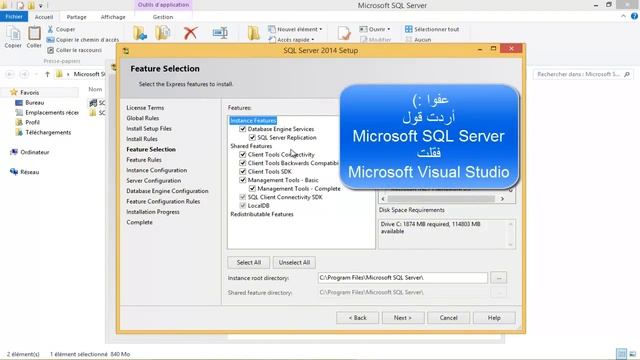The image size is (640, 360).
Task: Click the browse button for instance root directory
Action: click(x=499, y=278)
